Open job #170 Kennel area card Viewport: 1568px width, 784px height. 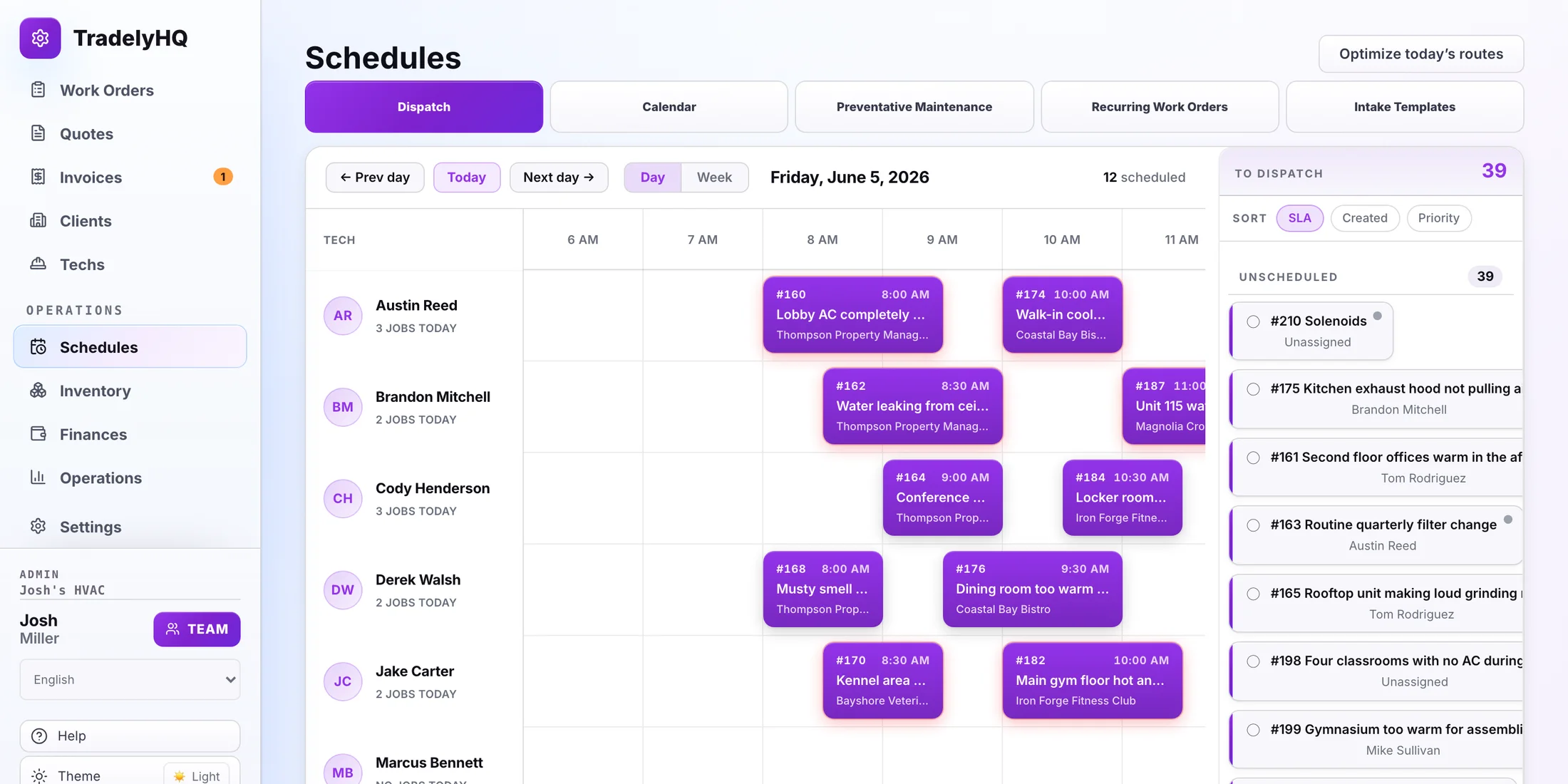[882, 680]
